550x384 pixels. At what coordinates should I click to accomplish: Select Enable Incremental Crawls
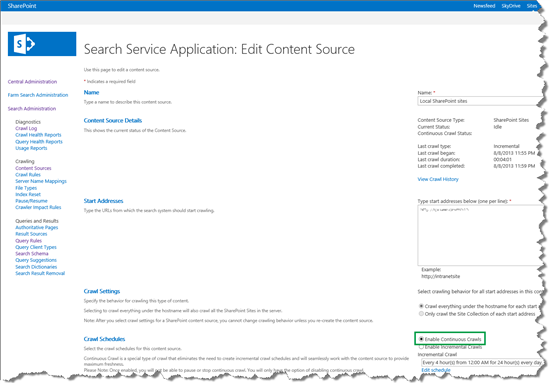coord(421,347)
